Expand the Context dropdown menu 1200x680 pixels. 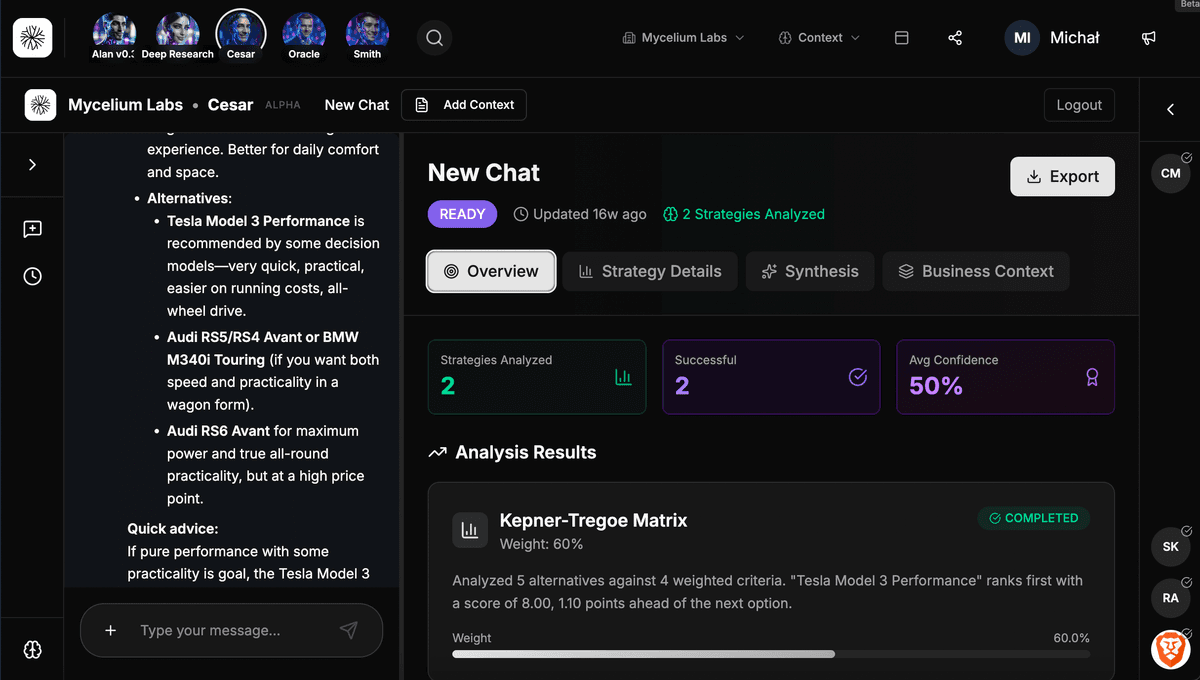coord(819,38)
